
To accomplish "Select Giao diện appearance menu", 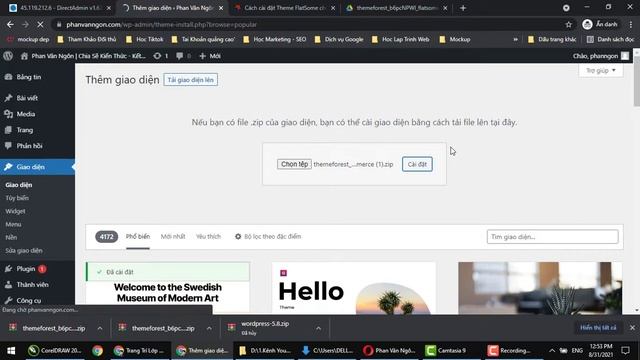I will pyautogui.click(x=37, y=167).
